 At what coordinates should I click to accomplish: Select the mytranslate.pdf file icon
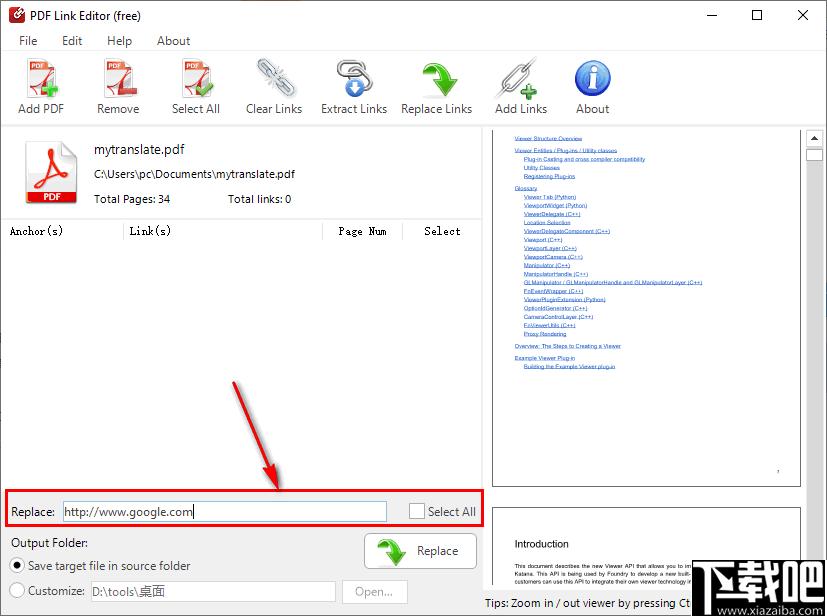(51, 172)
